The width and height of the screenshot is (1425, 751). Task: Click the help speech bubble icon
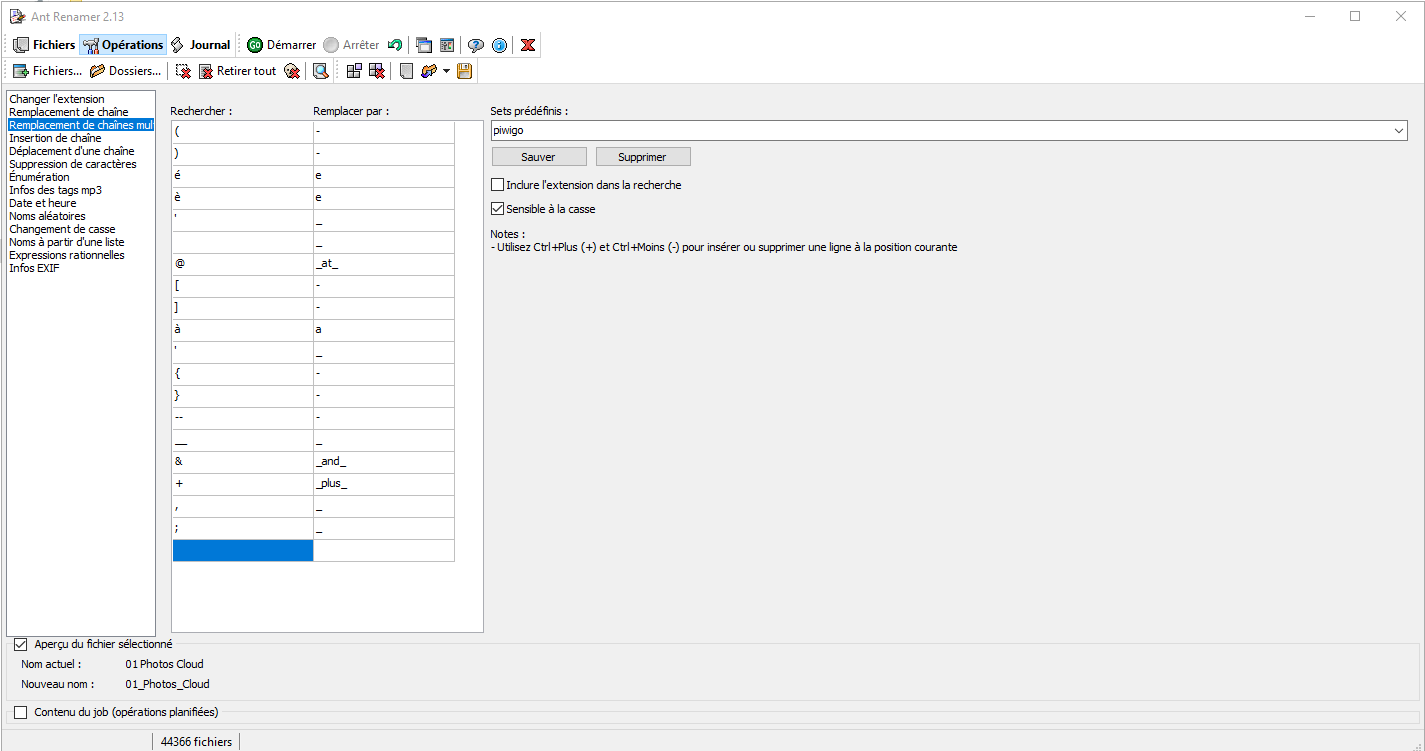(476, 45)
